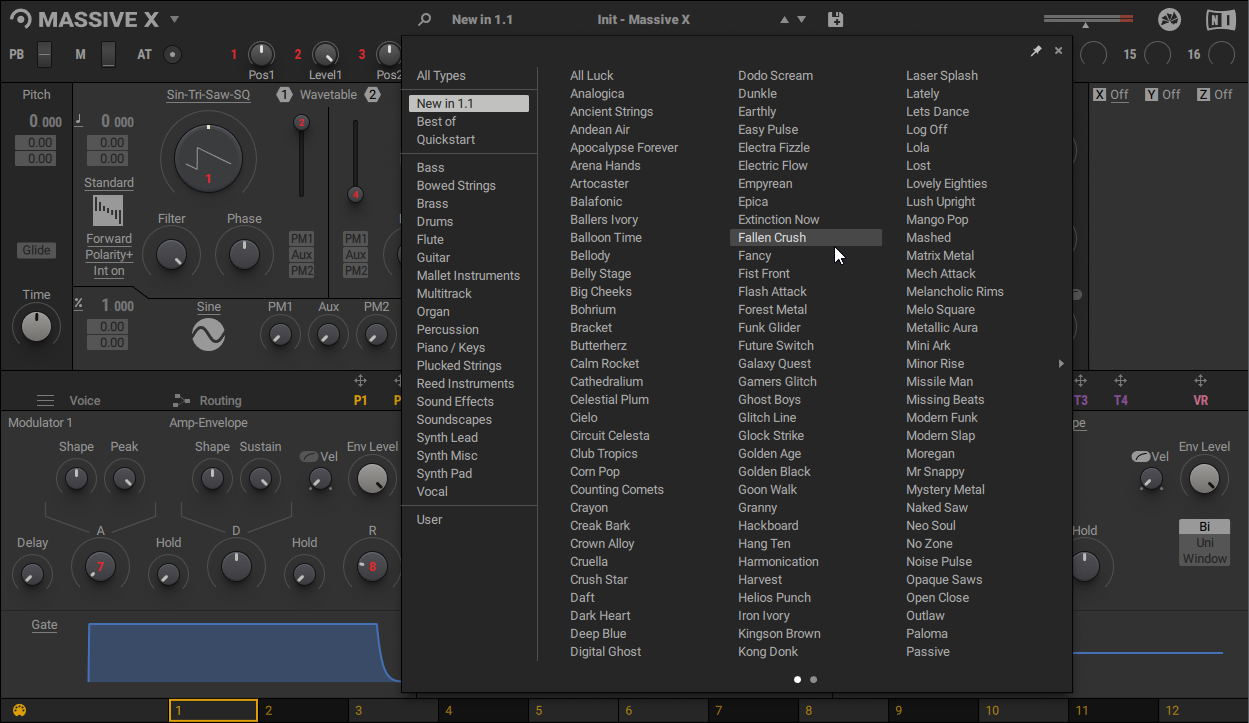Click the magnifier search icon in the header

pos(425,19)
